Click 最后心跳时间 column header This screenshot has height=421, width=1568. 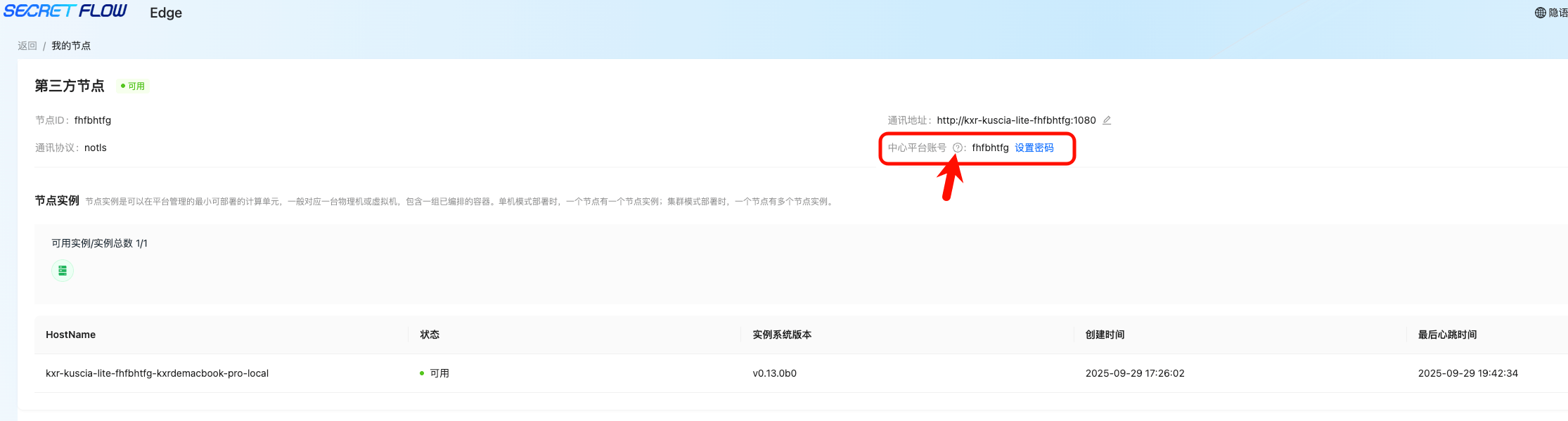point(1447,335)
